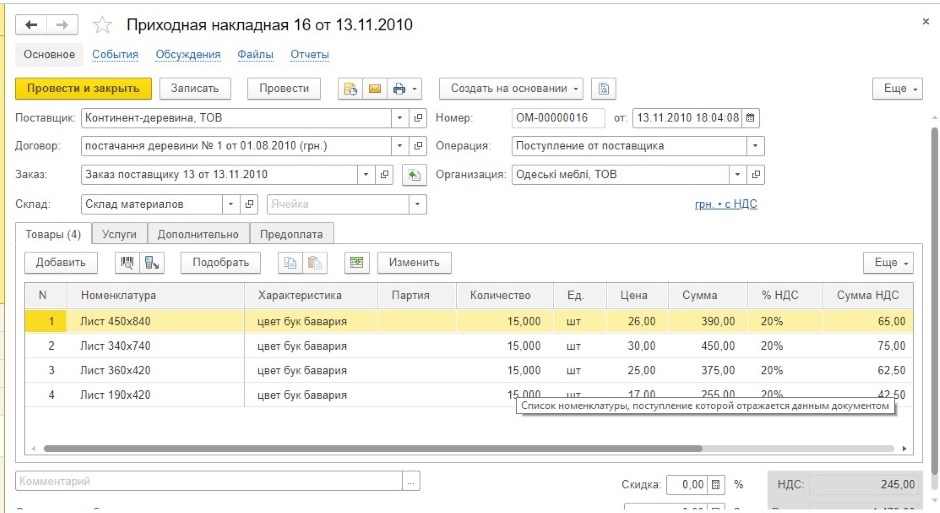Click data collection terminal icon in goods toolbar
The image size is (940, 513).
(152, 262)
